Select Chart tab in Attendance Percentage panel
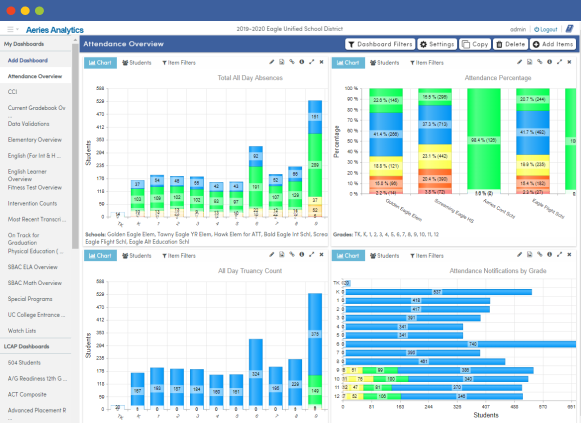 pos(348,63)
